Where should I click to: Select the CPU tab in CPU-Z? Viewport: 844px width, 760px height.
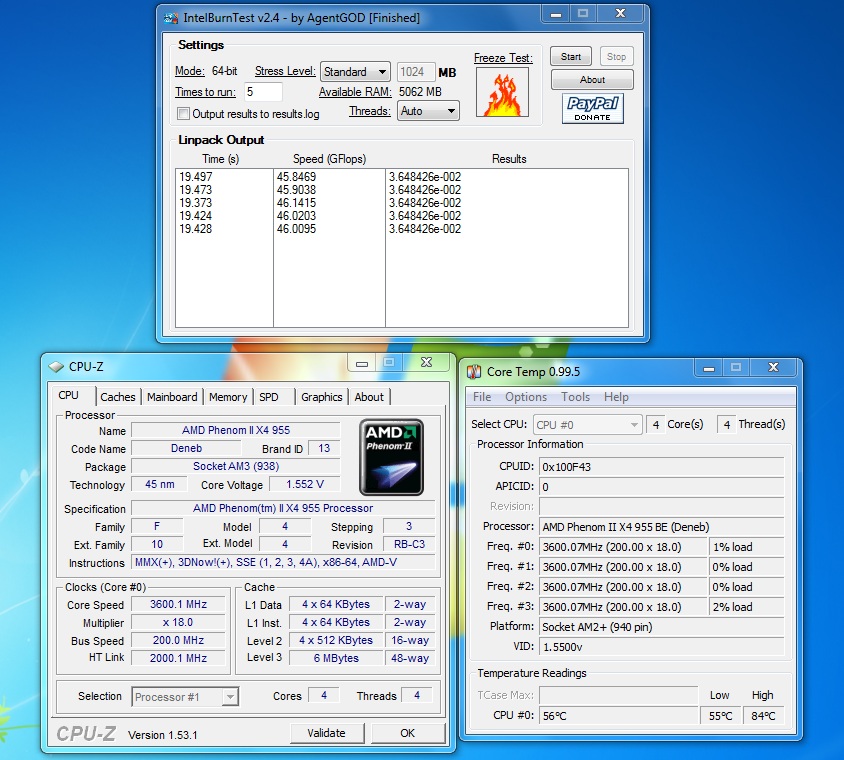point(68,395)
